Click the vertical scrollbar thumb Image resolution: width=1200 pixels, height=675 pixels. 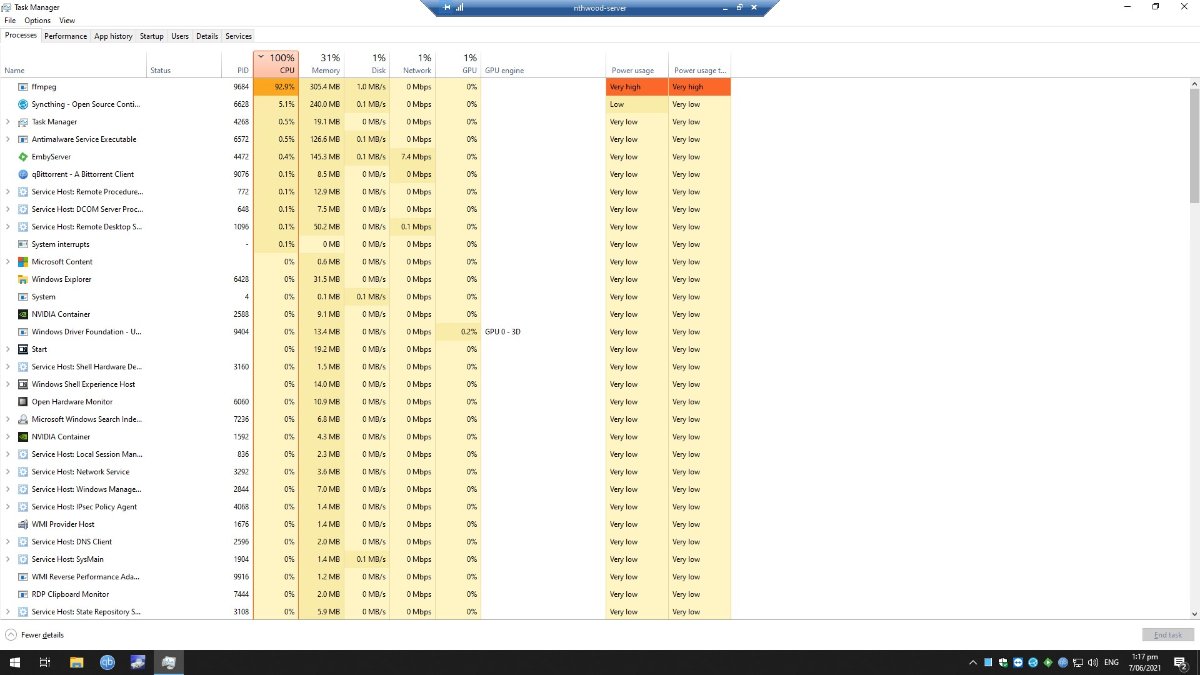[1194, 144]
